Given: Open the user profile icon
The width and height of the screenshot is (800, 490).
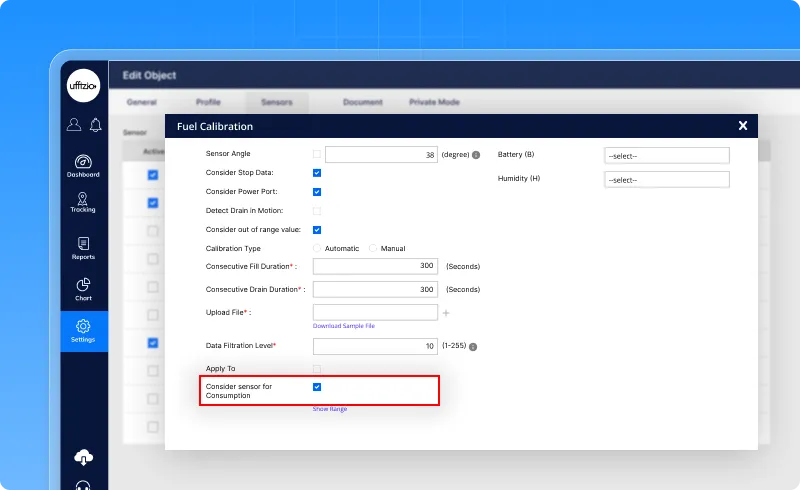Looking at the screenshot, I should (74, 125).
